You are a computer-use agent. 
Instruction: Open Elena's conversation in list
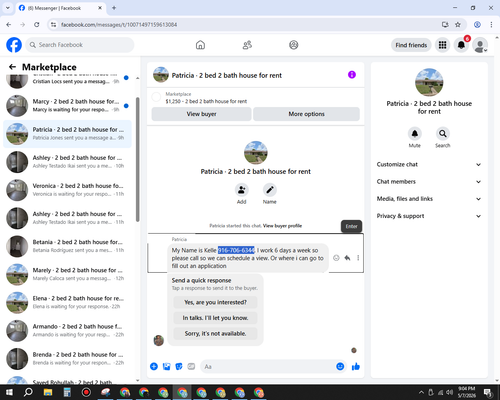(67, 303)
